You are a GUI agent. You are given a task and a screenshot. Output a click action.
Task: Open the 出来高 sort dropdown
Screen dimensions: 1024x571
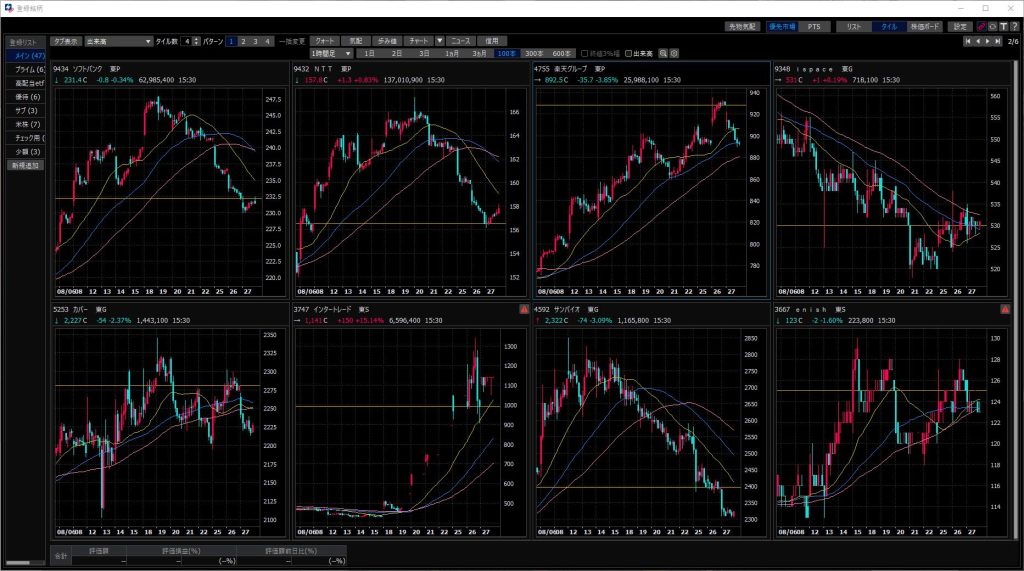118,41
